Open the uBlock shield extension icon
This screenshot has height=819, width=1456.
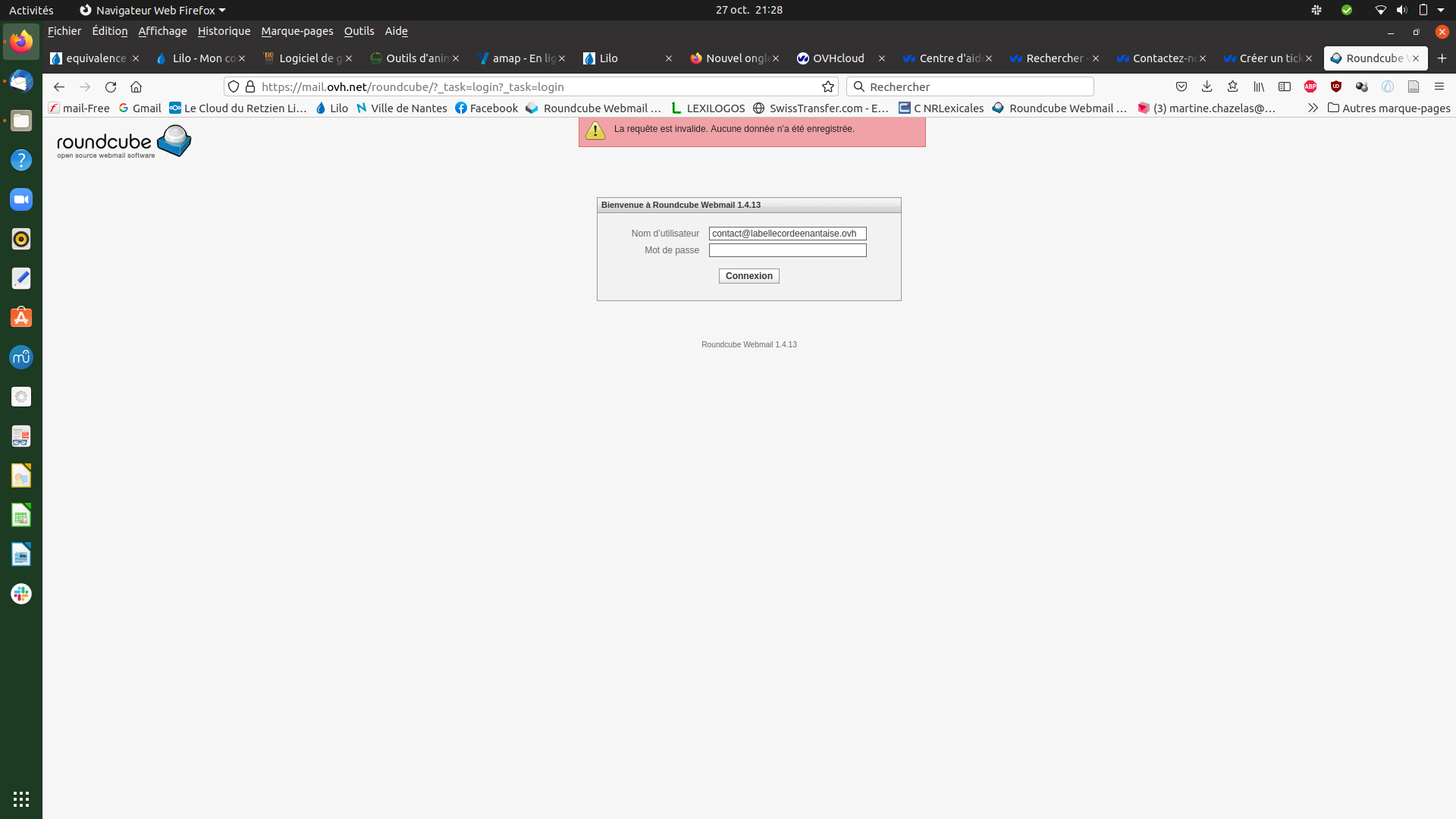coord(1336,86)
